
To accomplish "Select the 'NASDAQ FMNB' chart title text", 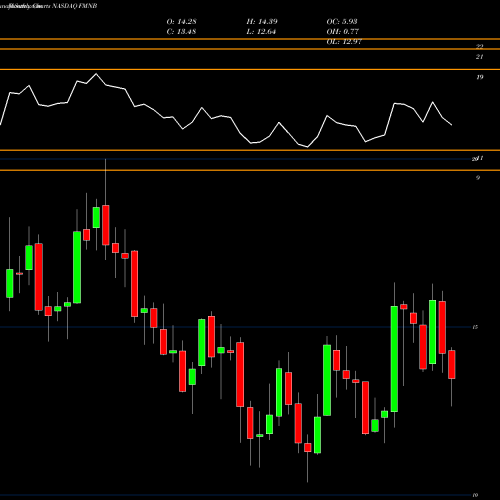I will point(75,6).
